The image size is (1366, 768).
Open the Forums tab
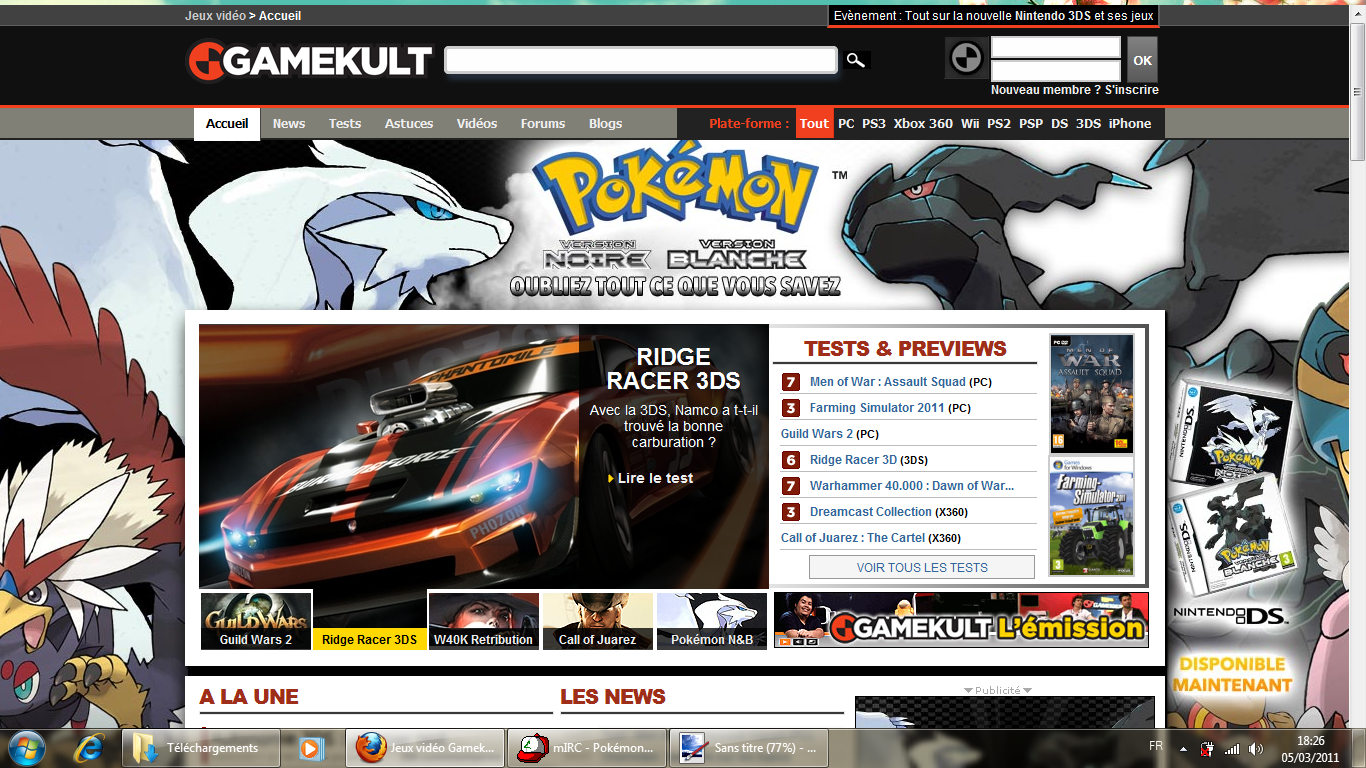click(543, 124)
